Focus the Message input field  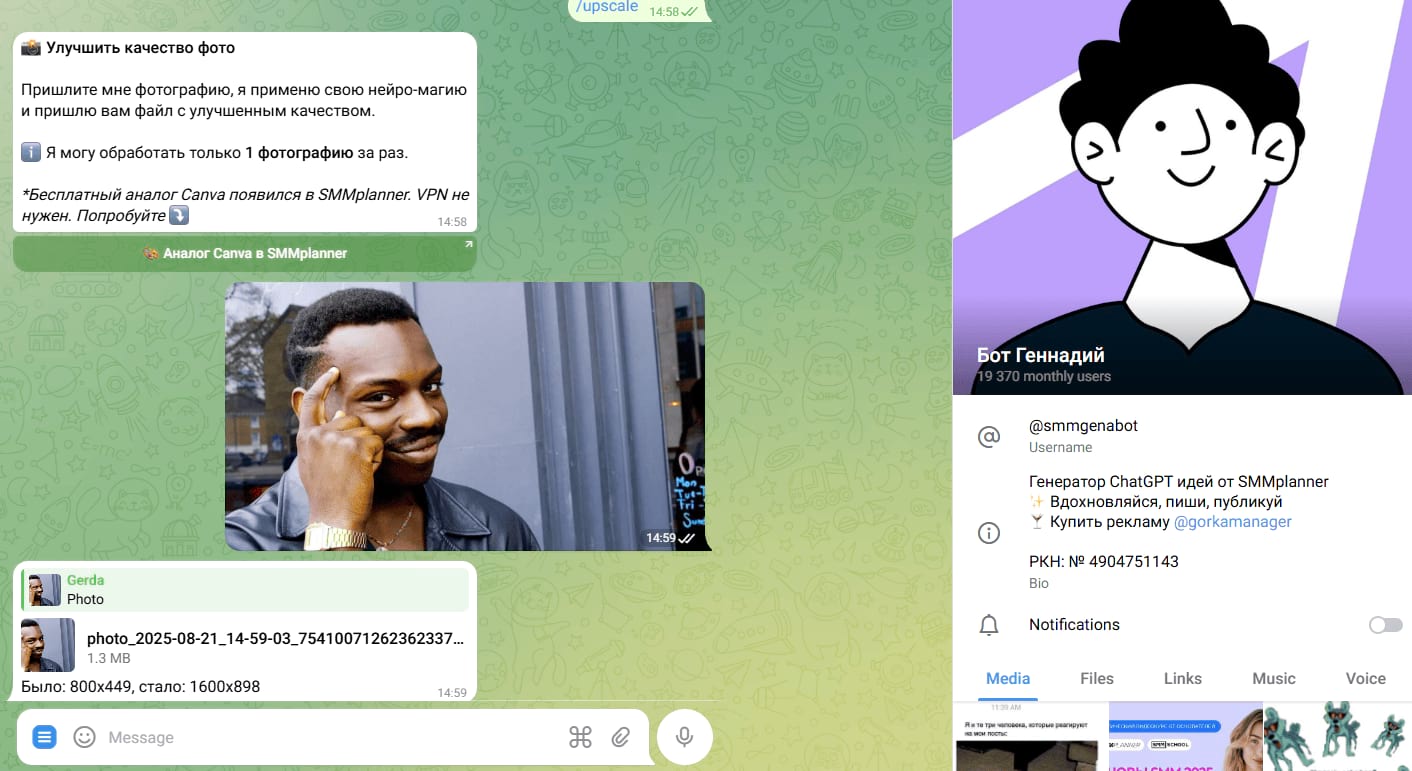pos(330,737)
